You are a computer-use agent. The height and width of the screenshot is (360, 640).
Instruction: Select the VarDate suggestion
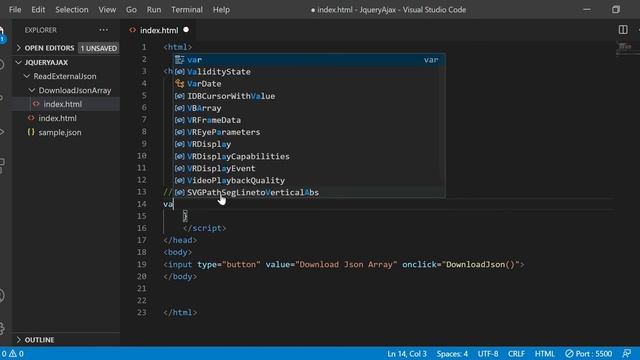309,84
